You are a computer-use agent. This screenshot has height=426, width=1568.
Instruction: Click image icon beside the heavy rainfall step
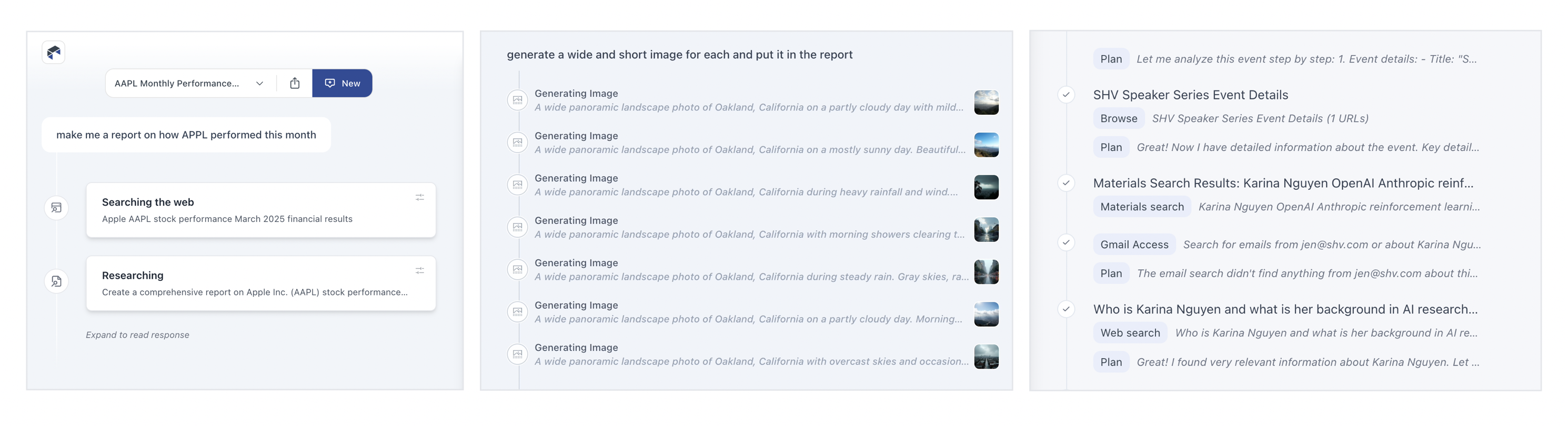[517, 185]
